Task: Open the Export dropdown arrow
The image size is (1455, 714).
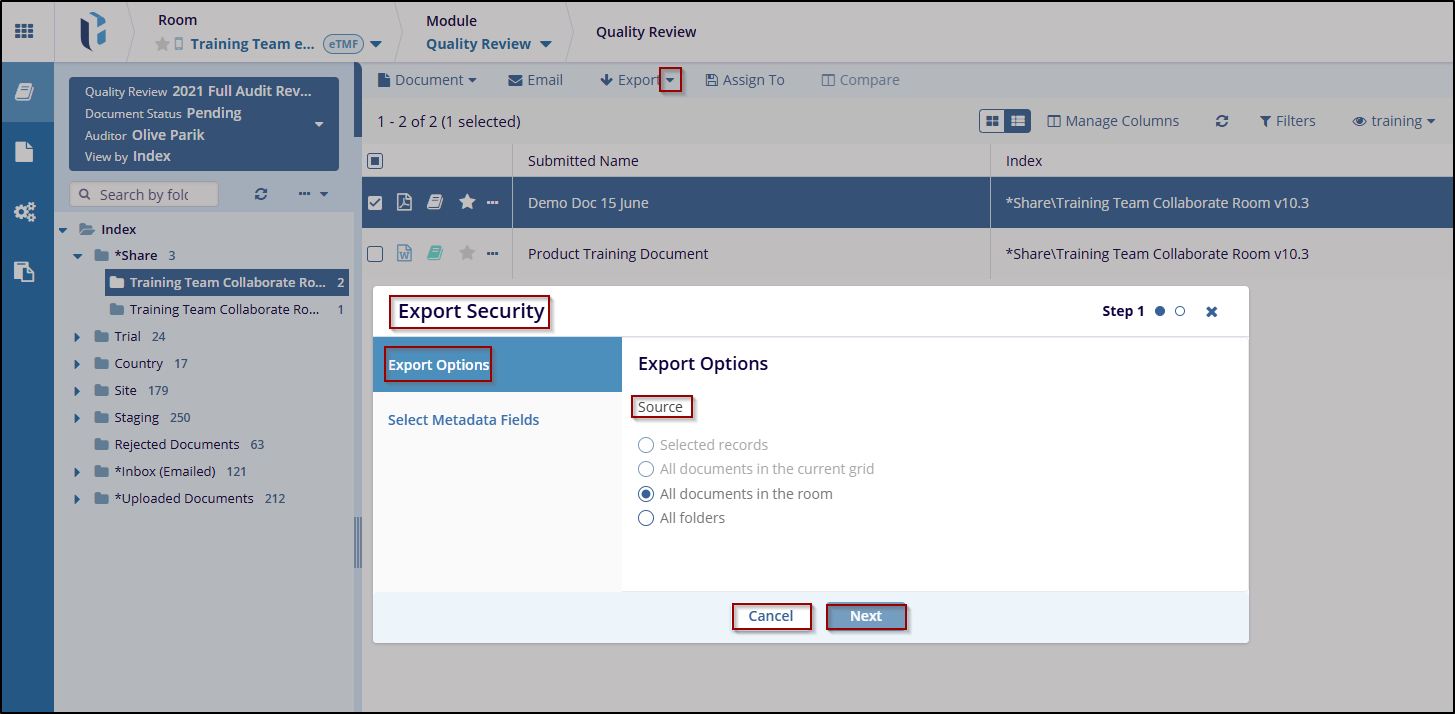Action: click(670, 80)
